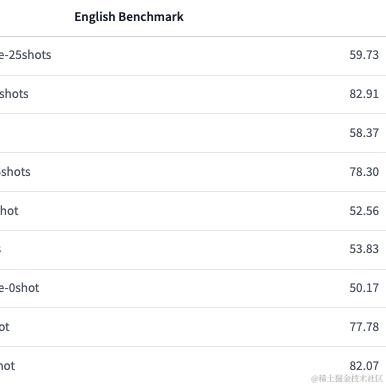Select the 58.37 score value
The width and height of the screenshot is (386, 386).
(364, 133)
